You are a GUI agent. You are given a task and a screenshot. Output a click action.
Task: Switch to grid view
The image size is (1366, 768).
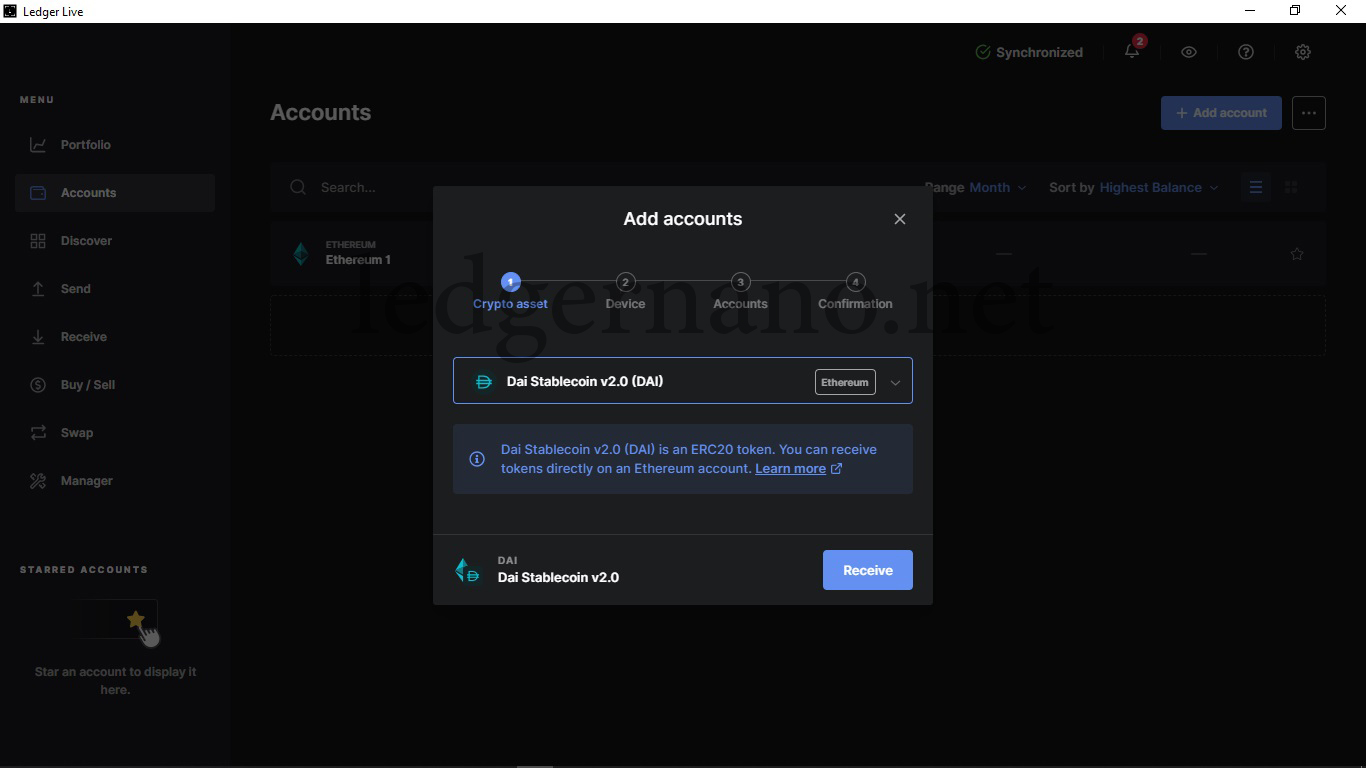1291,187
